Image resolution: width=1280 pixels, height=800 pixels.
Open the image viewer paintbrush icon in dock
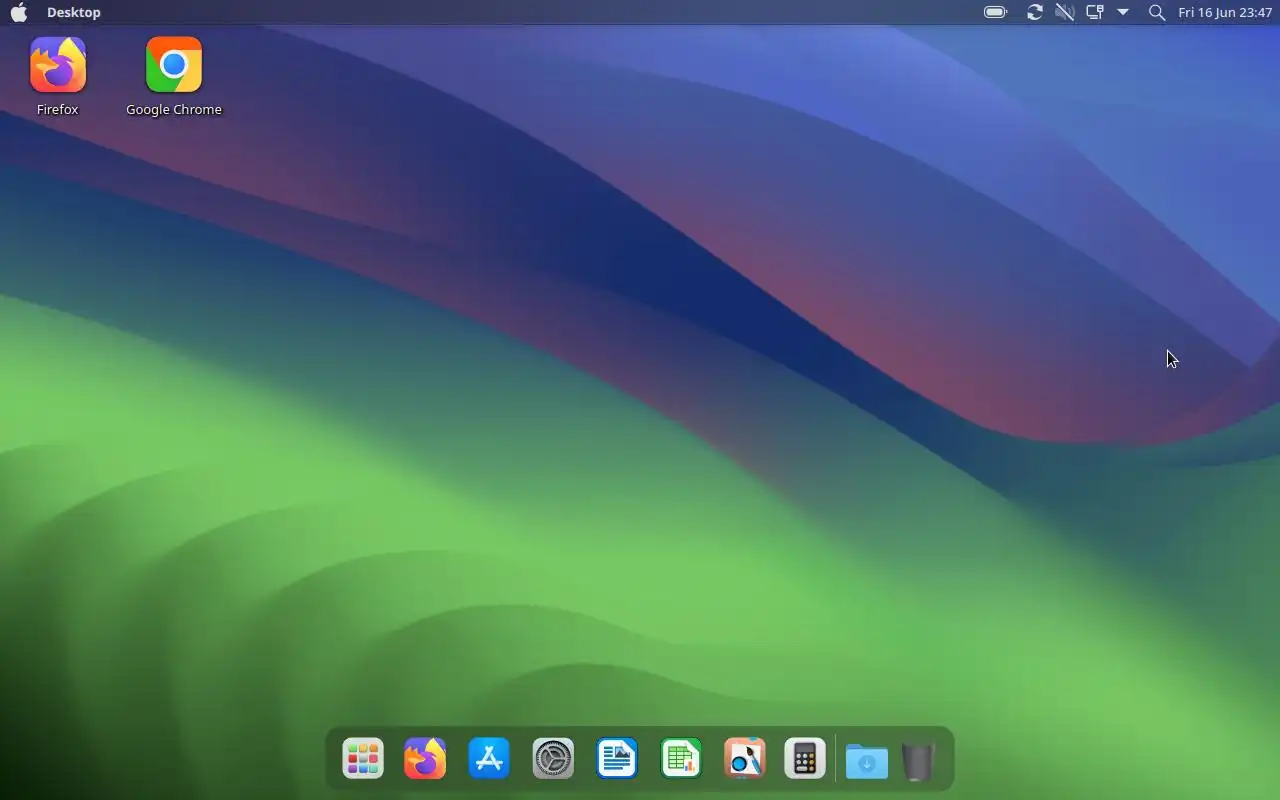pos(745,759)
